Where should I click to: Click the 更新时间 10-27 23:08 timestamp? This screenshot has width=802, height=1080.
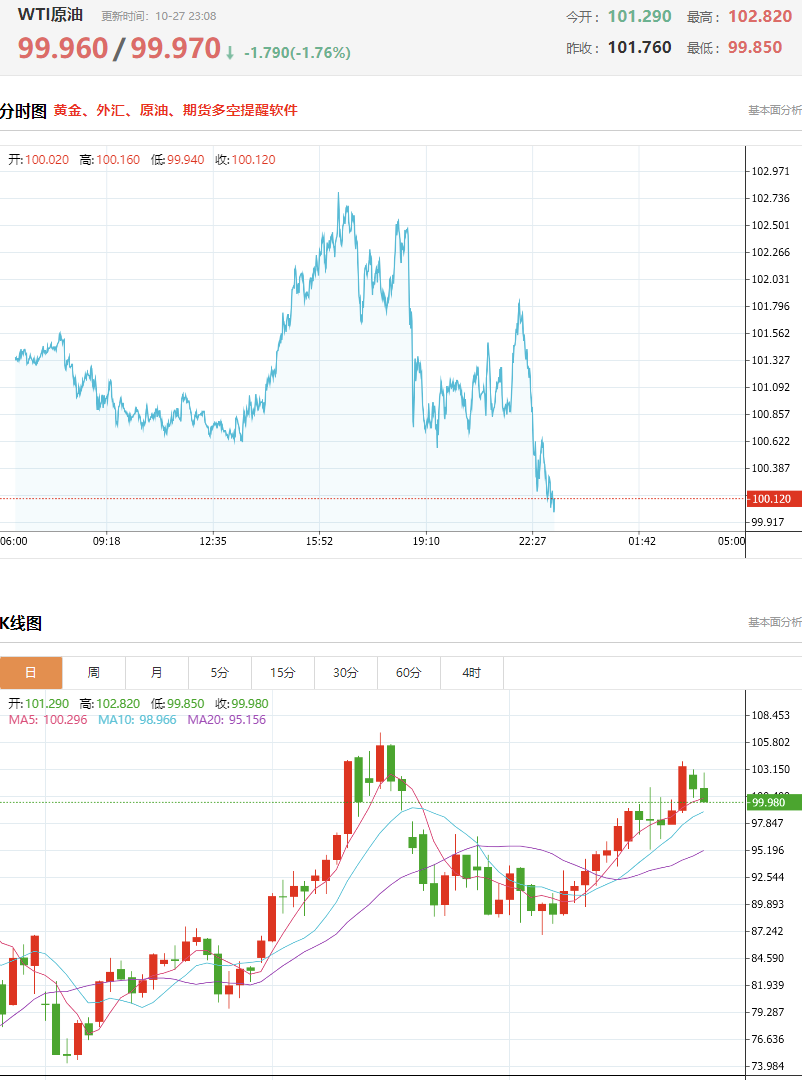[x=158, y=16]
